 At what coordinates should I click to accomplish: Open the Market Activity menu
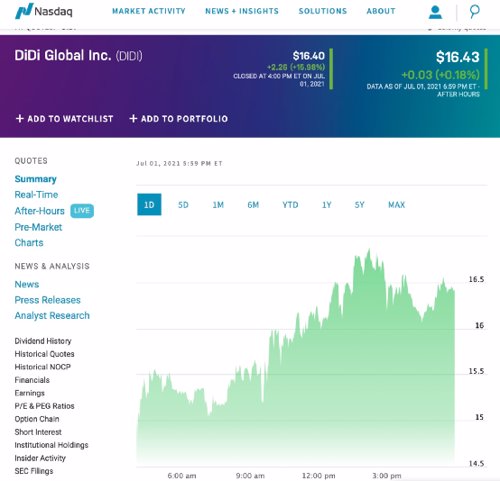149,11
